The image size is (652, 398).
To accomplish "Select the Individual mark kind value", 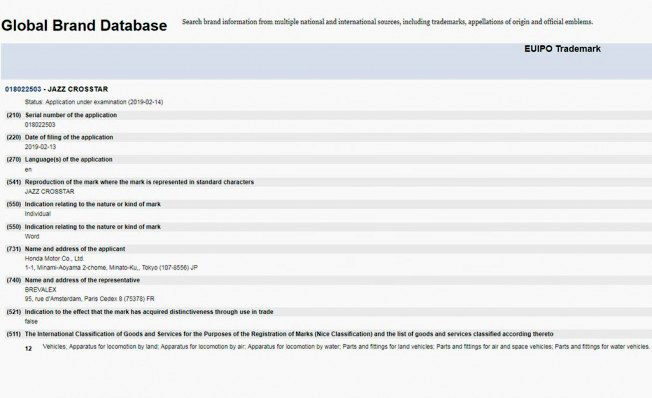I will click(38, 214).
